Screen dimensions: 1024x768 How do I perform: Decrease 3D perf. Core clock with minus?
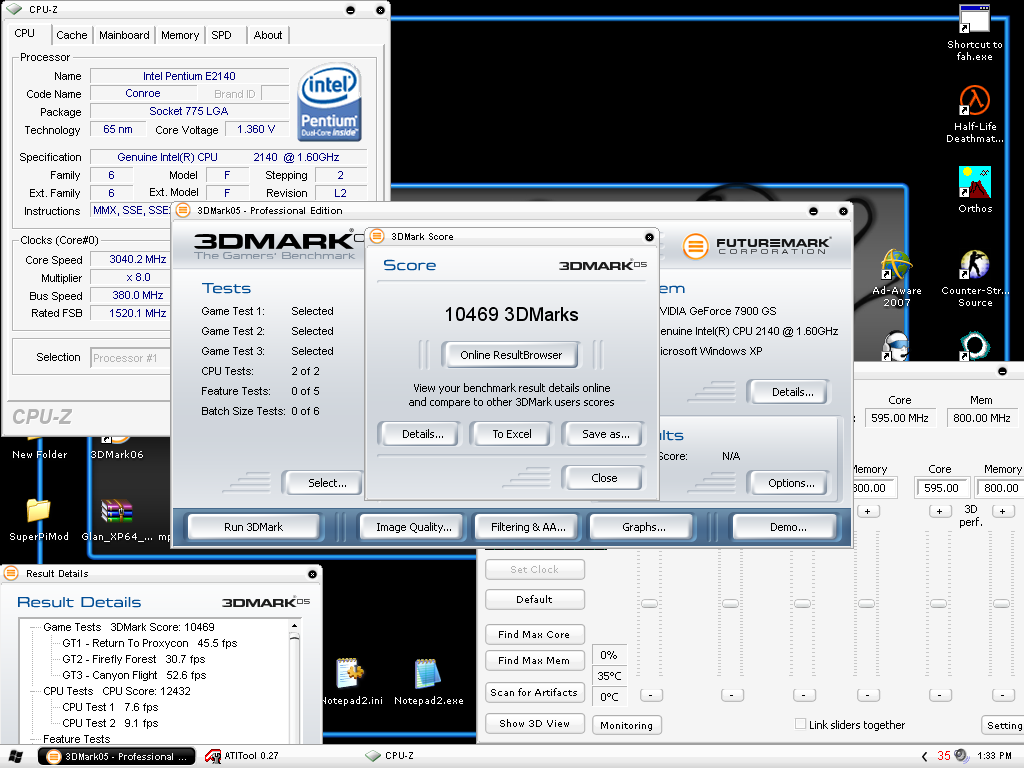click(x=939, y=696)
